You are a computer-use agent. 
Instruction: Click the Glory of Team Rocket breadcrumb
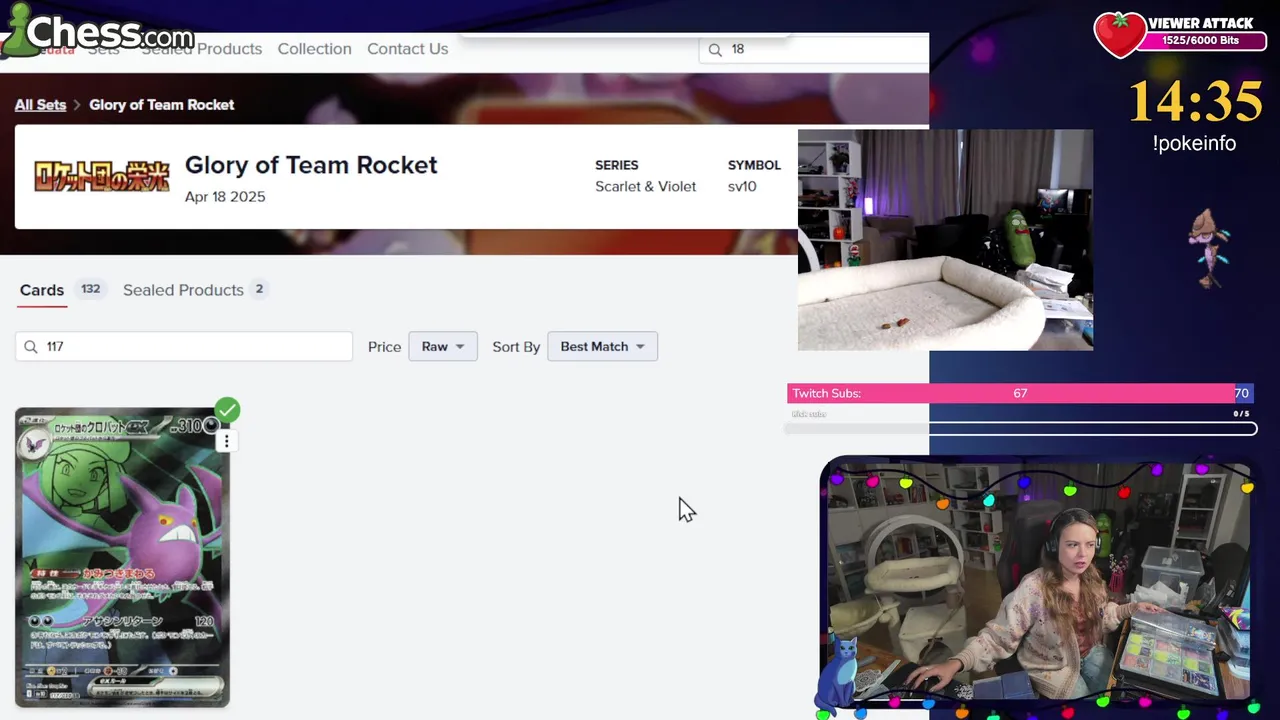coord(162,105)
